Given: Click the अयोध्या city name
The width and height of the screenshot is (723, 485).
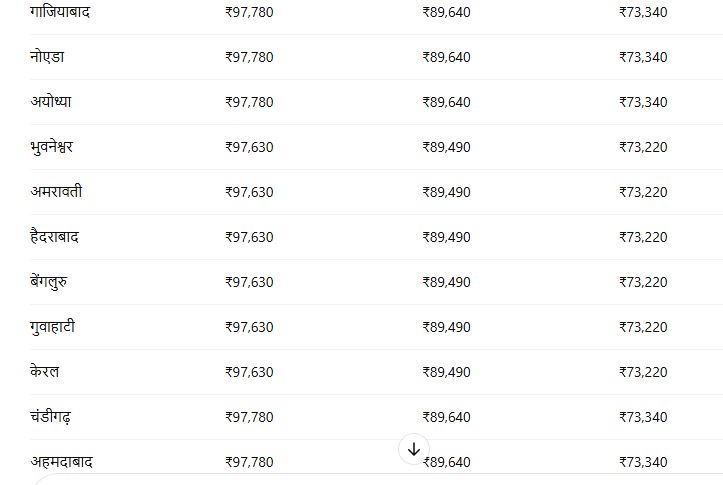Looking at the screenshot, I should pos(51,101).
